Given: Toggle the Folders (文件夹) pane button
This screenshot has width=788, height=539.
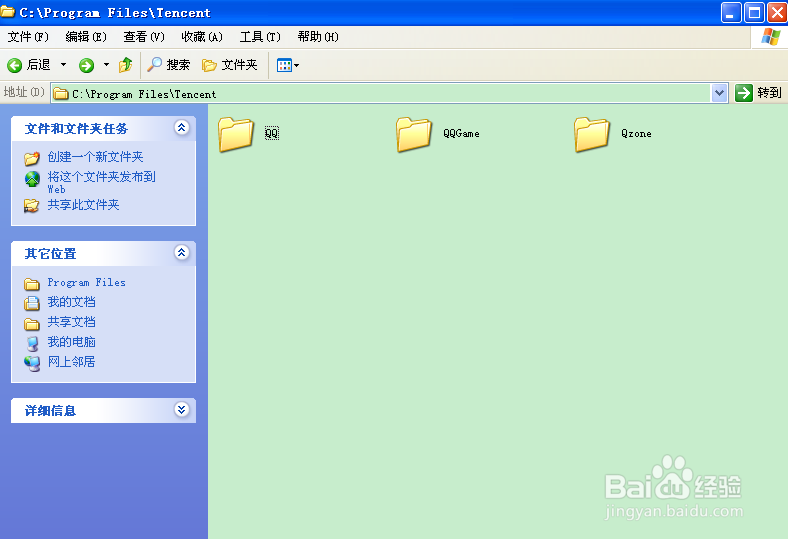Looking at the screenshot, I should [x=230, y=65].
